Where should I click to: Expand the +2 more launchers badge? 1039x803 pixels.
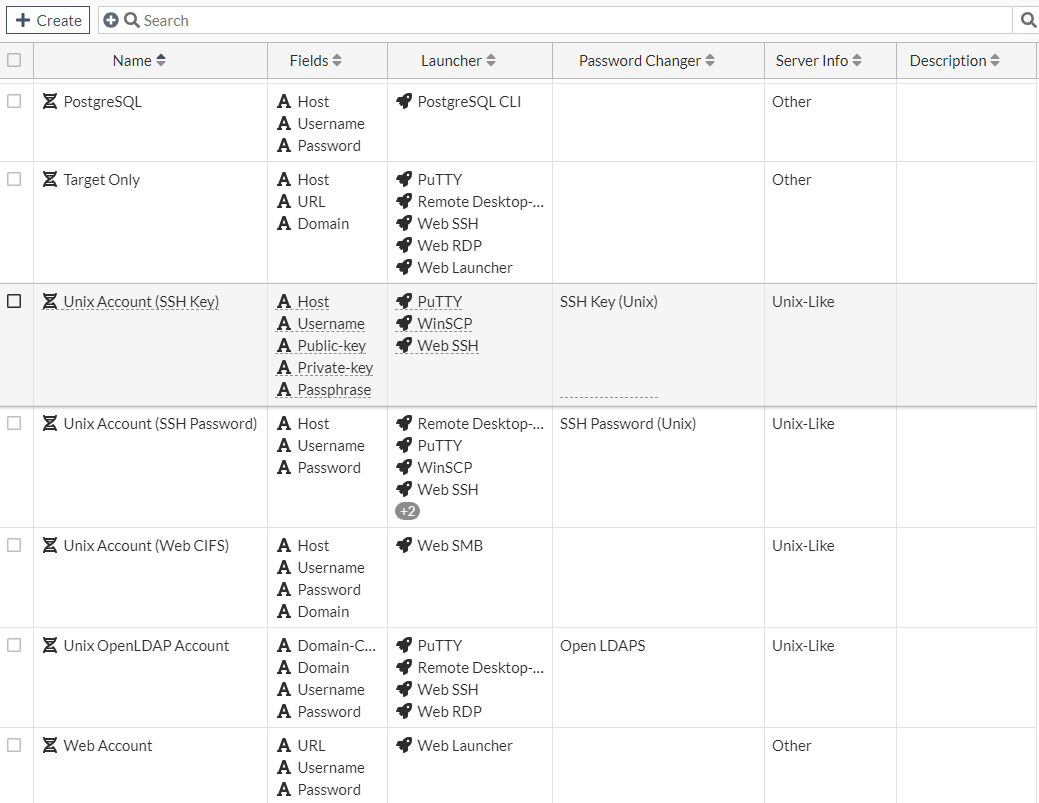[x=408, y=511]
